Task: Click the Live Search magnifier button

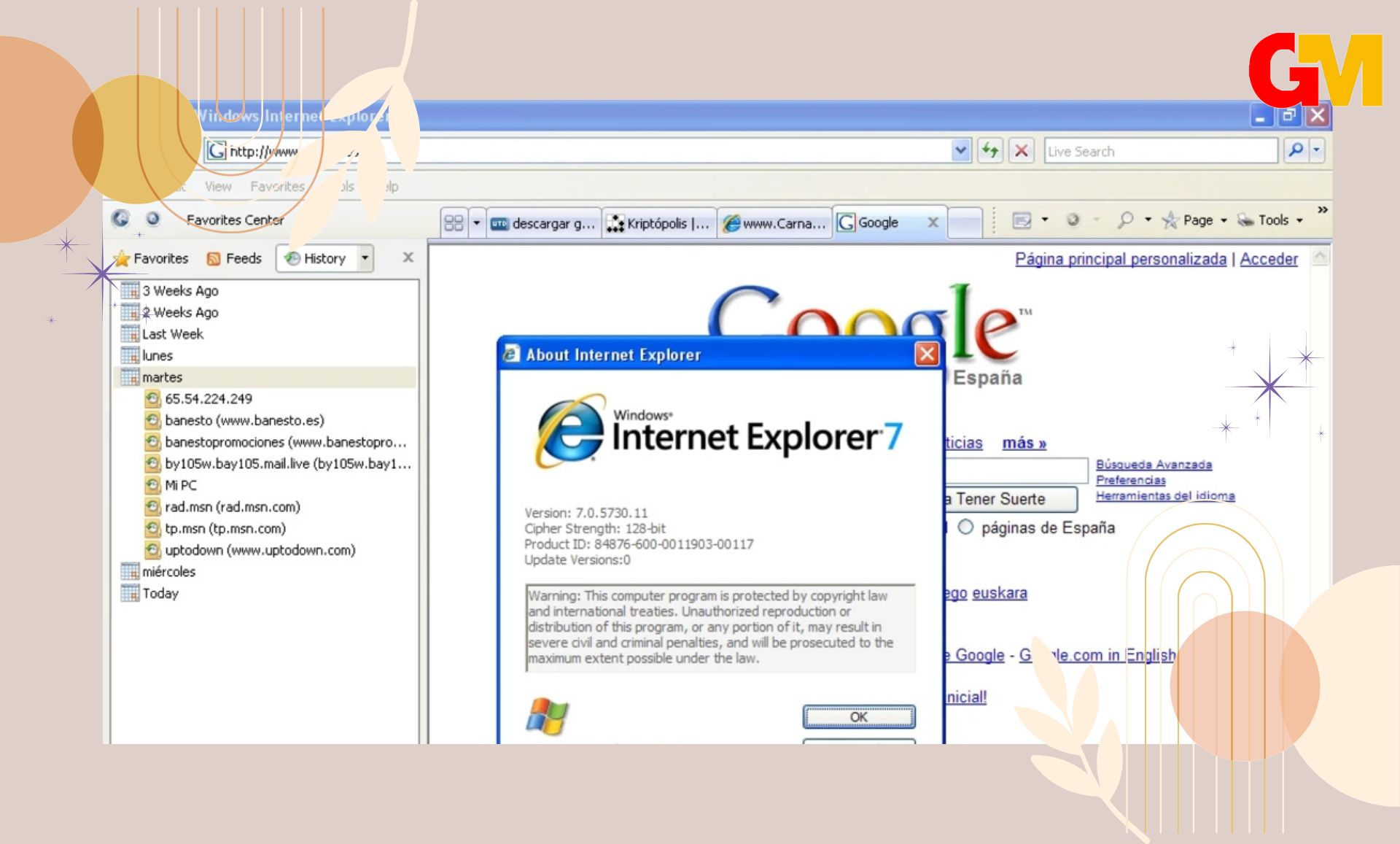Action: pyautogui.click(x=1296, y=151)
